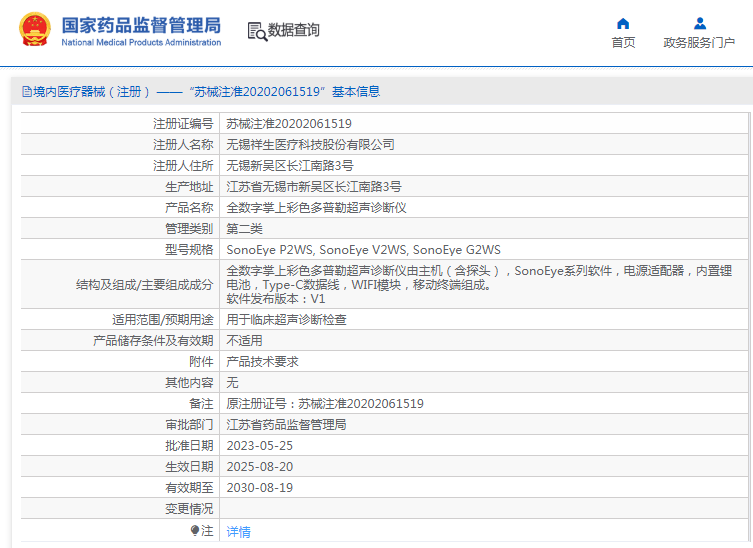Select registration number value 苏械注准20202061519 in first row
Screen dimensions: 753x548
(x=289, y=124)
